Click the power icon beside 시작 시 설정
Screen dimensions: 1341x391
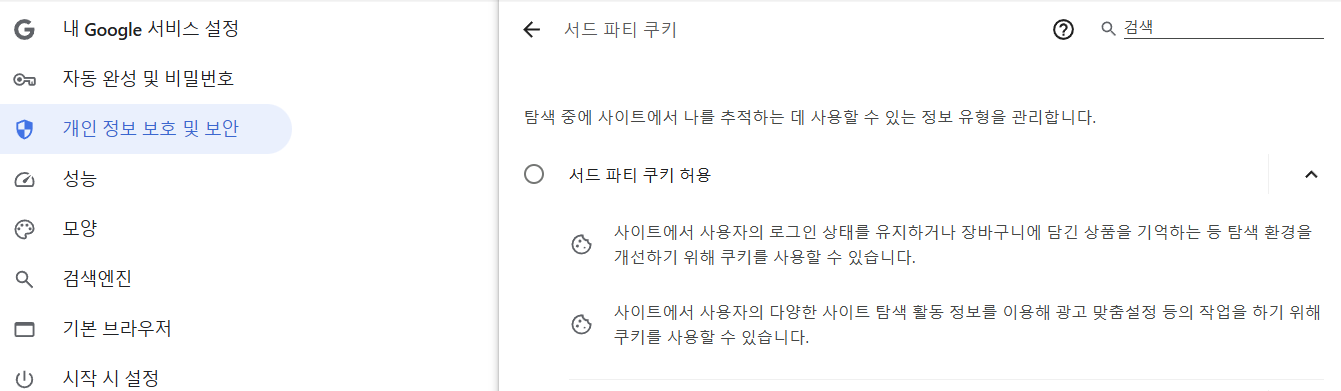25,379
